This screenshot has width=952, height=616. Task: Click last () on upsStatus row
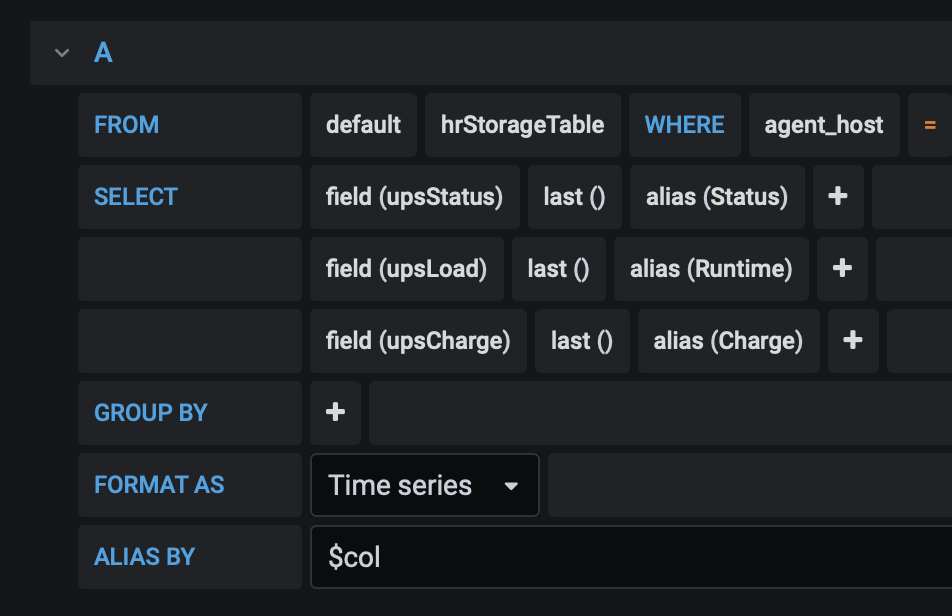(574, 197)
